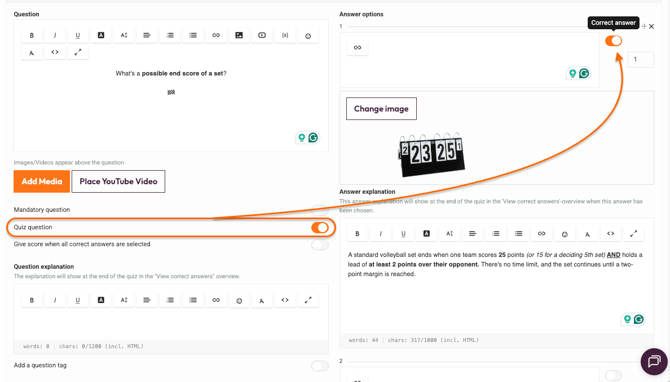Viewport: 670px width, 382px height.
Task: Insert numbered list in Question editor
Action: click(x=170, y=35)
